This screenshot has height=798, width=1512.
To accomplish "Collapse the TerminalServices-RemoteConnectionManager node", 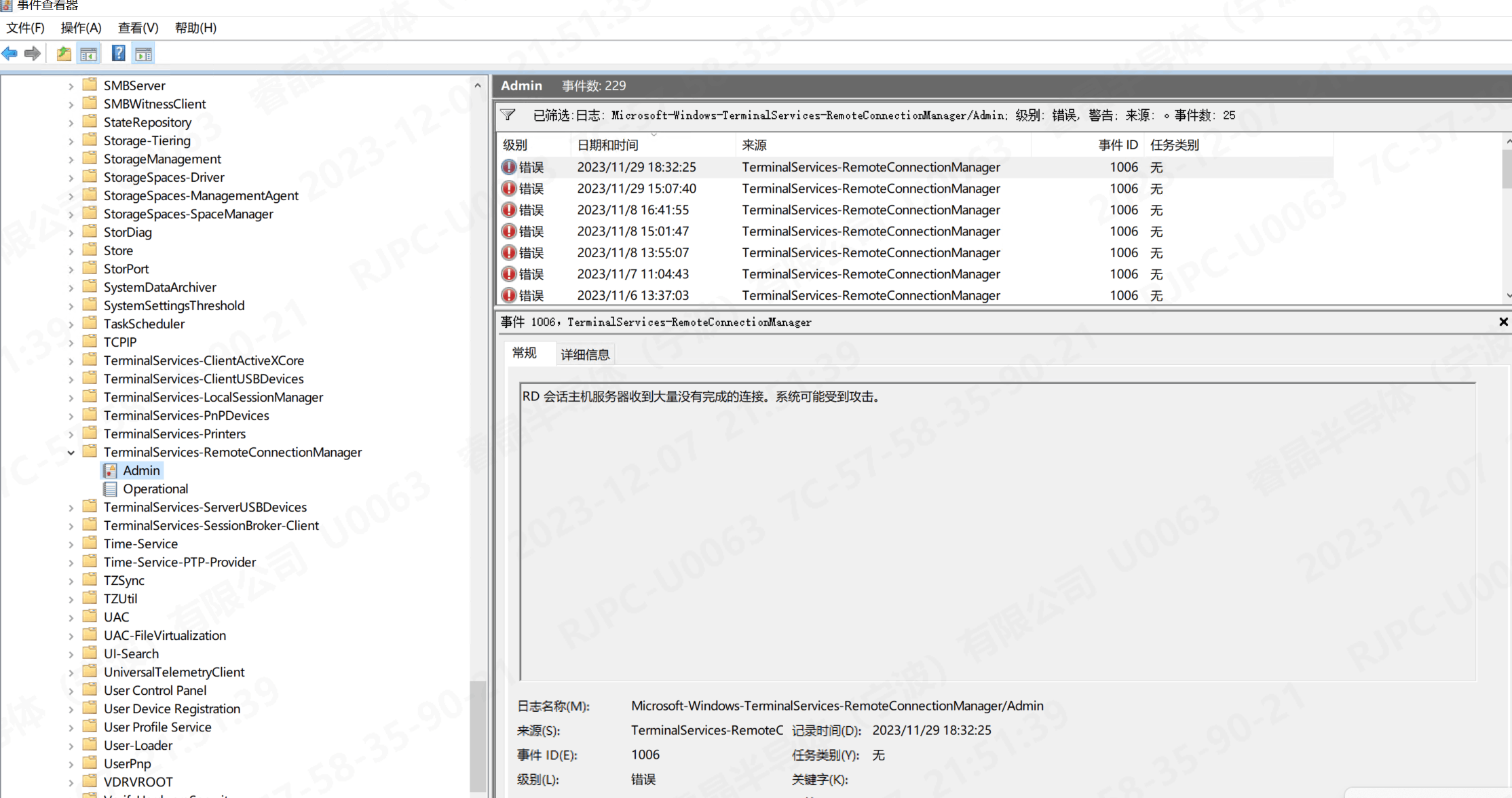I will coord(71,453).
